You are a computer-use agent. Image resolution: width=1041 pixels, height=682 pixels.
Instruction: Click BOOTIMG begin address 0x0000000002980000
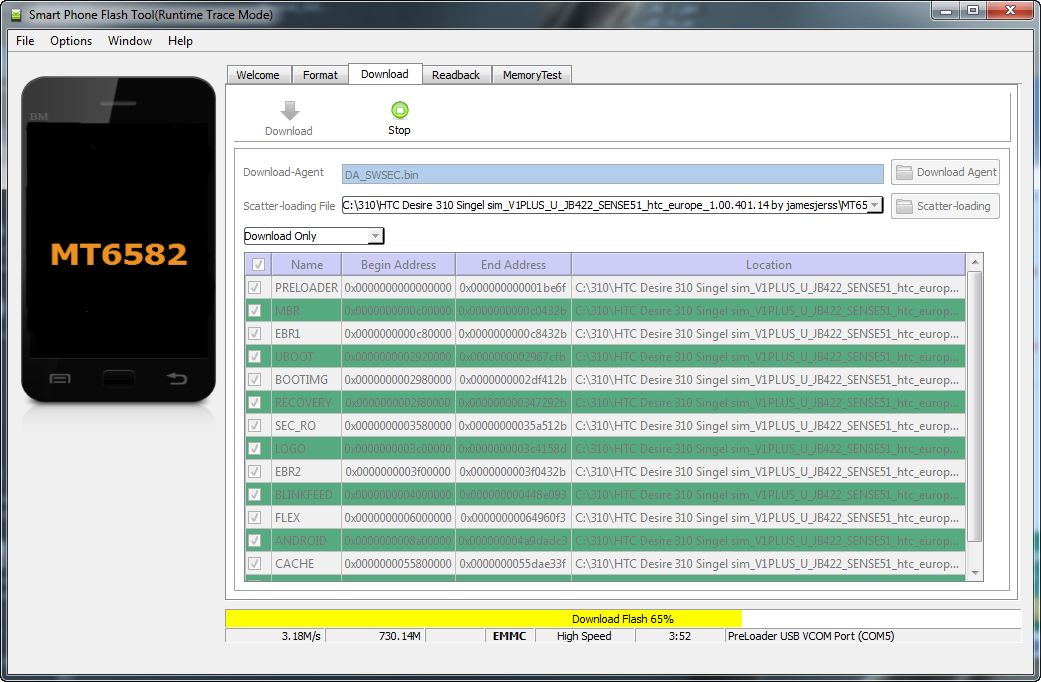coord(398,379)
